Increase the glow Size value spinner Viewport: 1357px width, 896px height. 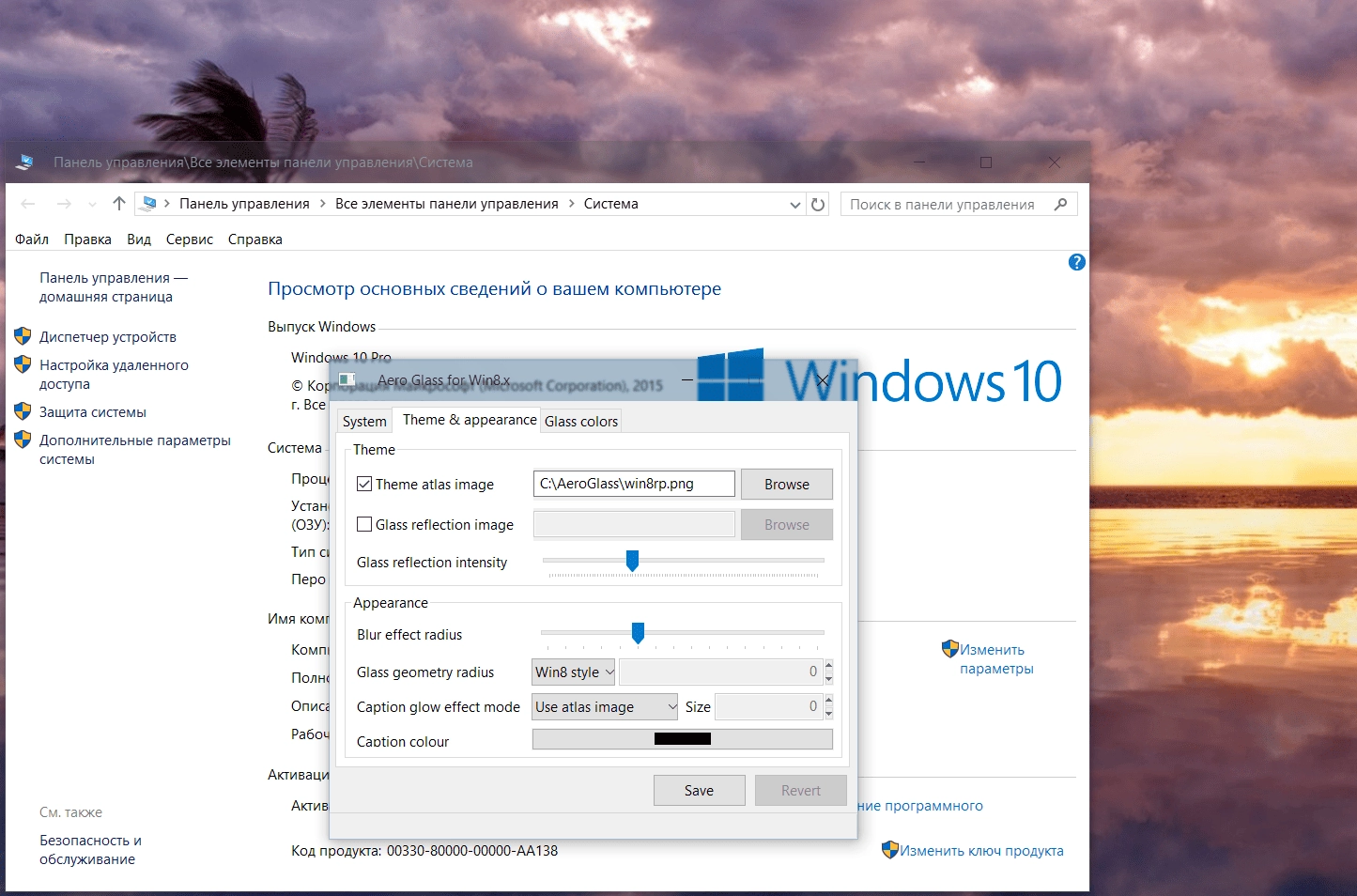pyautogui.click(x=828, y=701)
